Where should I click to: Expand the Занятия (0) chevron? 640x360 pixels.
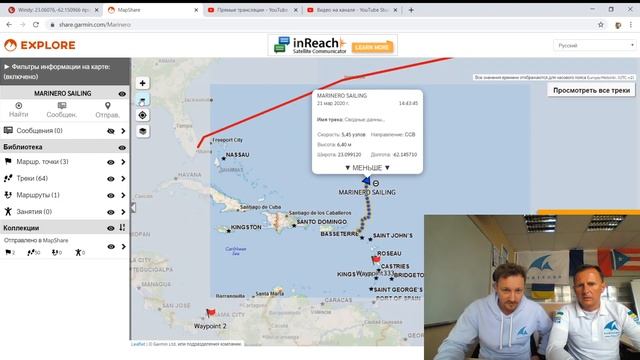[123, 212]
